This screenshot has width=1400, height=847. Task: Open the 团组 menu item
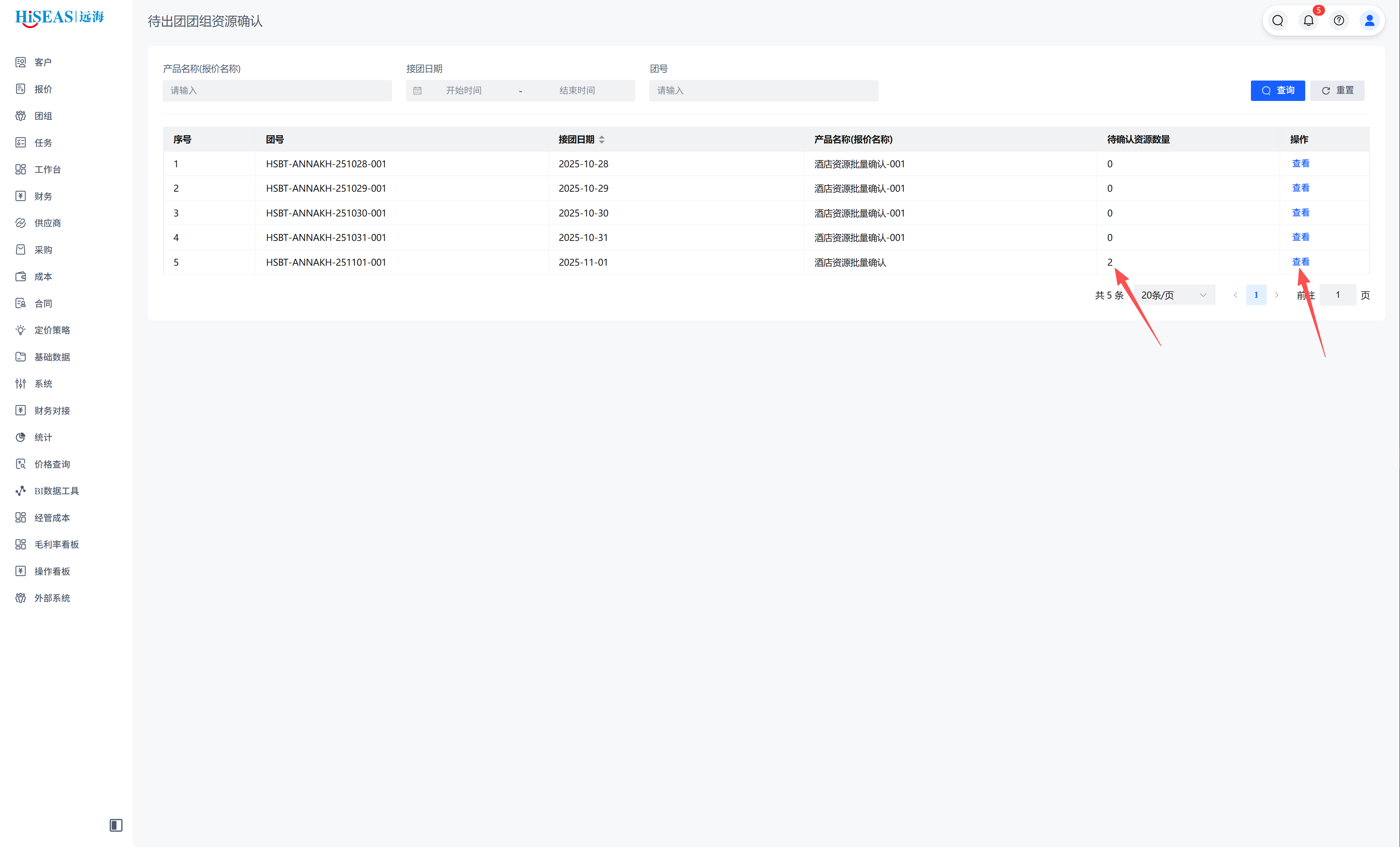tap(43, 116)
